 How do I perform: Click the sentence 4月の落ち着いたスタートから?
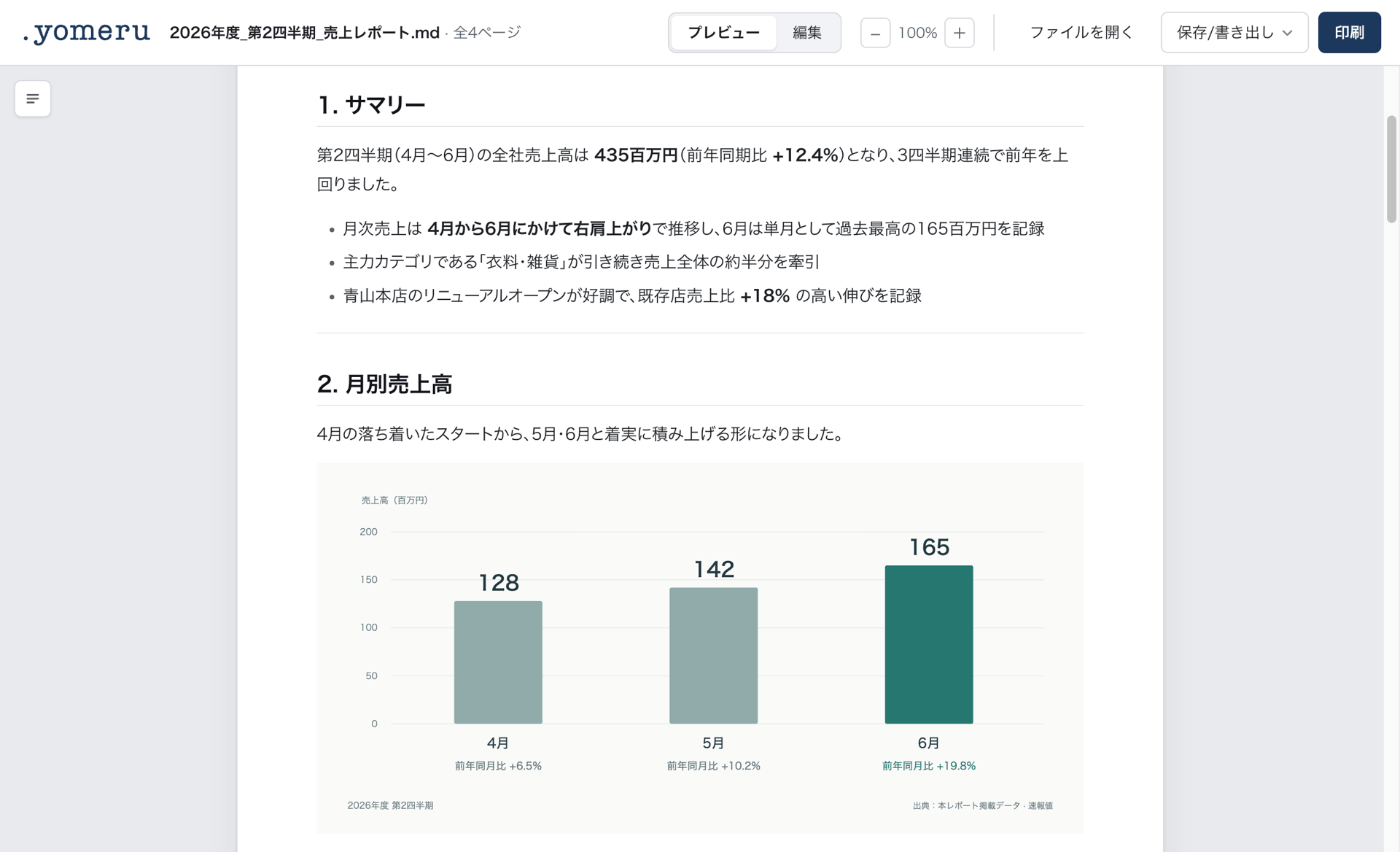coord(580,434)
